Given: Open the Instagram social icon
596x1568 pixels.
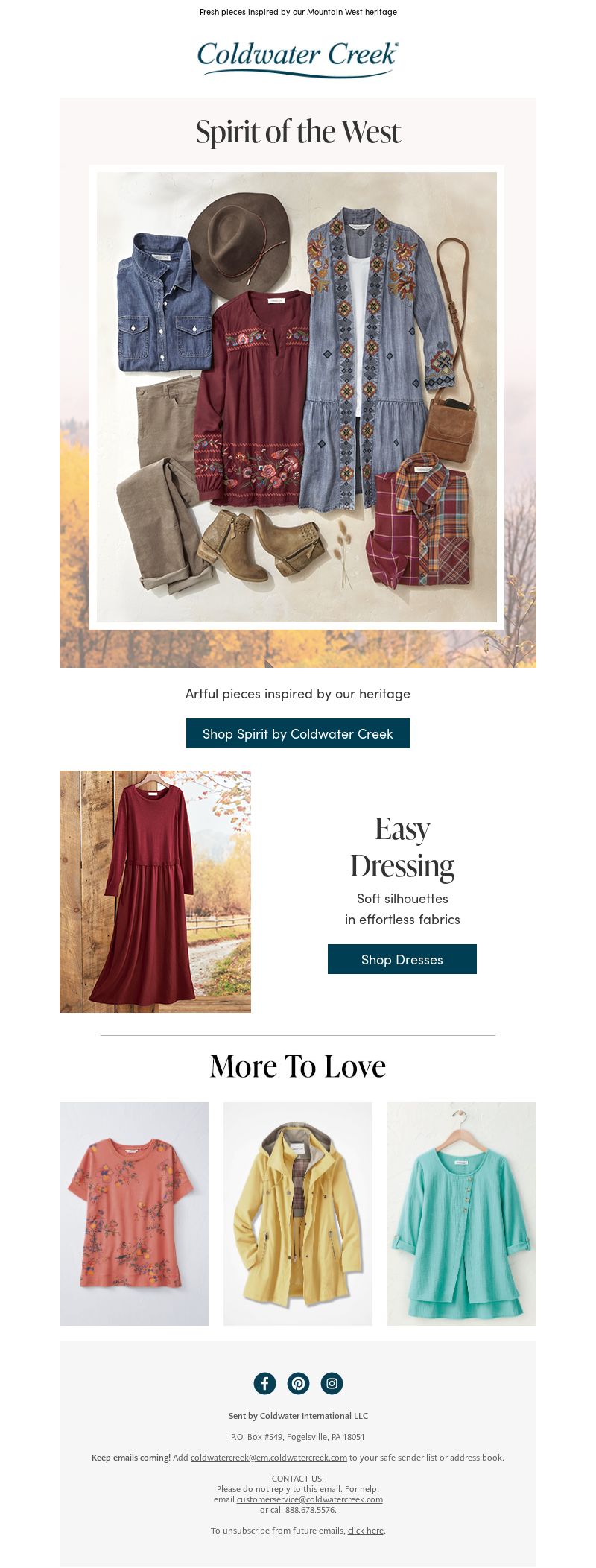Looking at the screenshot, I should coord(332,1383).
